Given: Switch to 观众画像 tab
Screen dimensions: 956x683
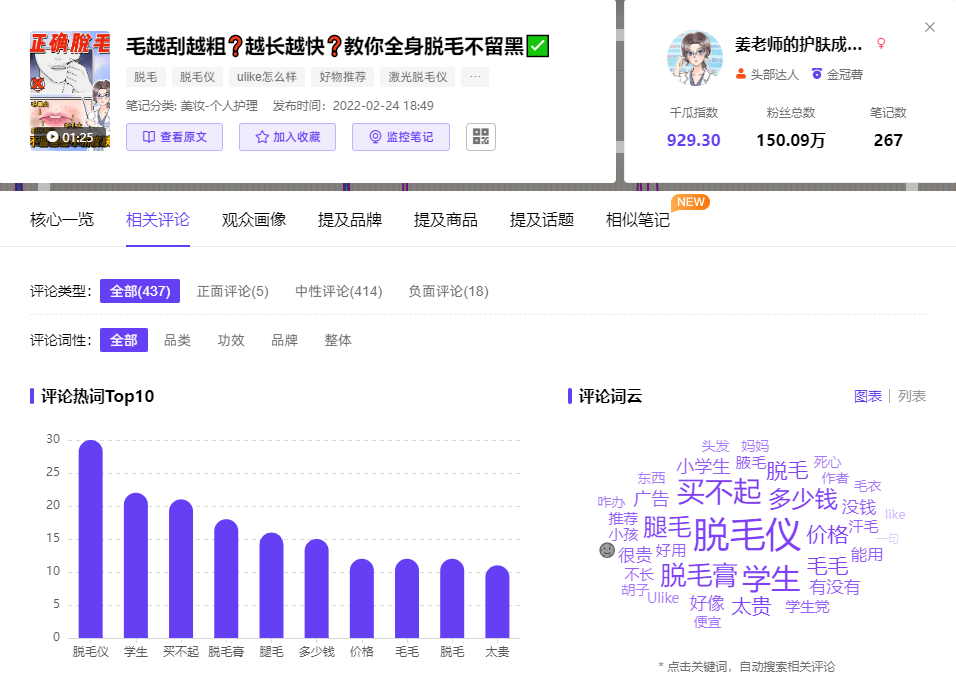Looking at the screenshot, I should (x=254, y=220).
